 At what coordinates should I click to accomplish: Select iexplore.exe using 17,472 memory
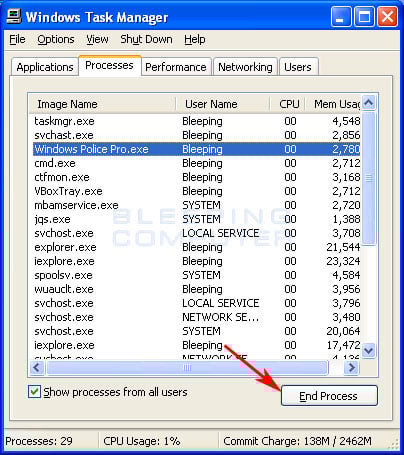197,345
